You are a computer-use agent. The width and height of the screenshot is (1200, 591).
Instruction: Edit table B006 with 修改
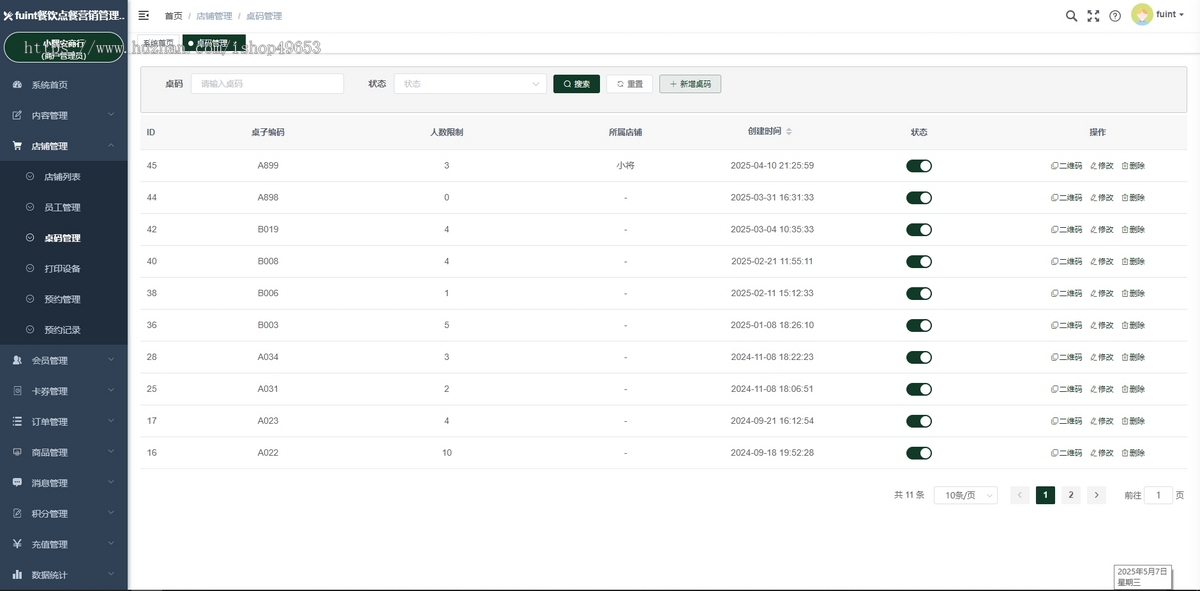pyautogui.click(x=1101, y=294)
